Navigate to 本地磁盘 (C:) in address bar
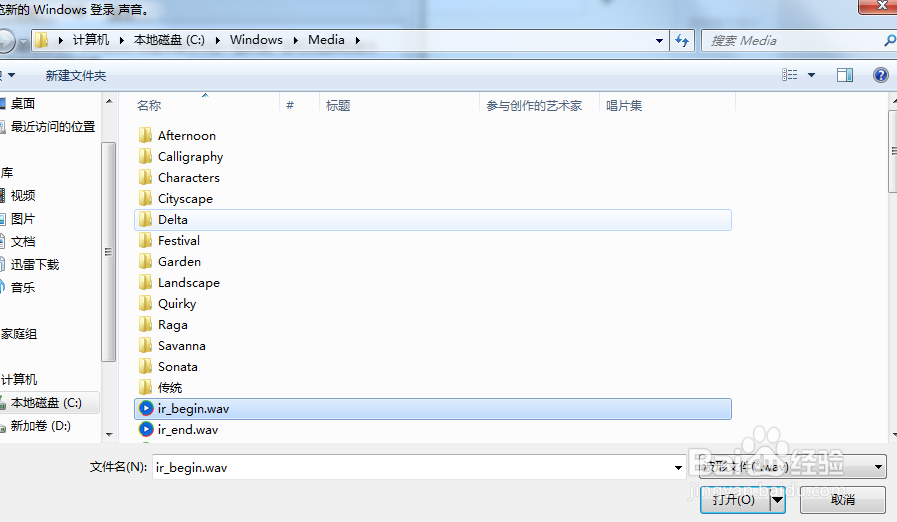This screenshot has width=897, height=522. [169, 40]
